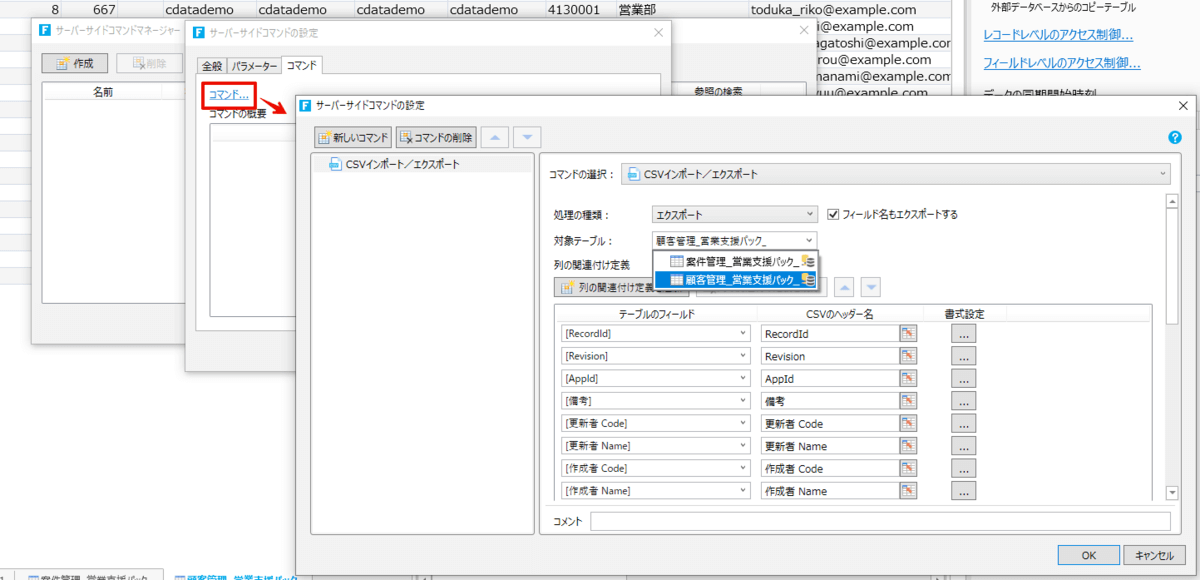The width and height of the screenshot is (1200, 580).
Task: Click コマンド... link in background dialog
Action: pos(229,94)
